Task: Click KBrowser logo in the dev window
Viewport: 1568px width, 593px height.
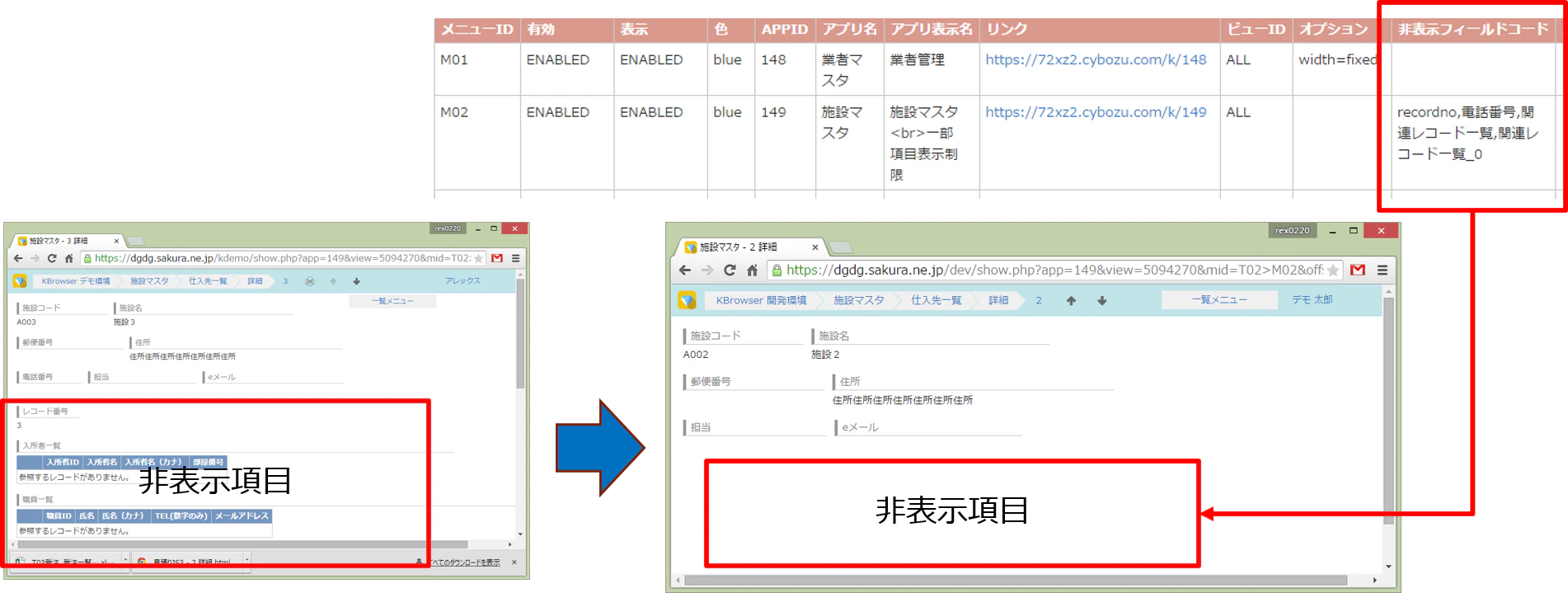Action: tap(687, 300)
